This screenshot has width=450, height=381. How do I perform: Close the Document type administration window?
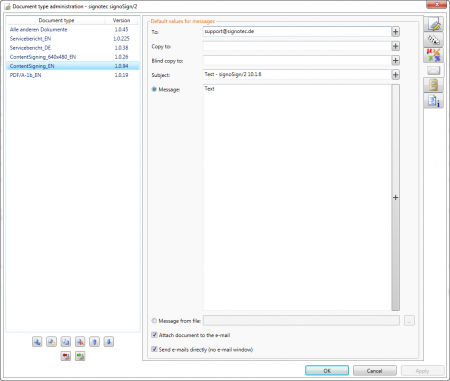437,5
